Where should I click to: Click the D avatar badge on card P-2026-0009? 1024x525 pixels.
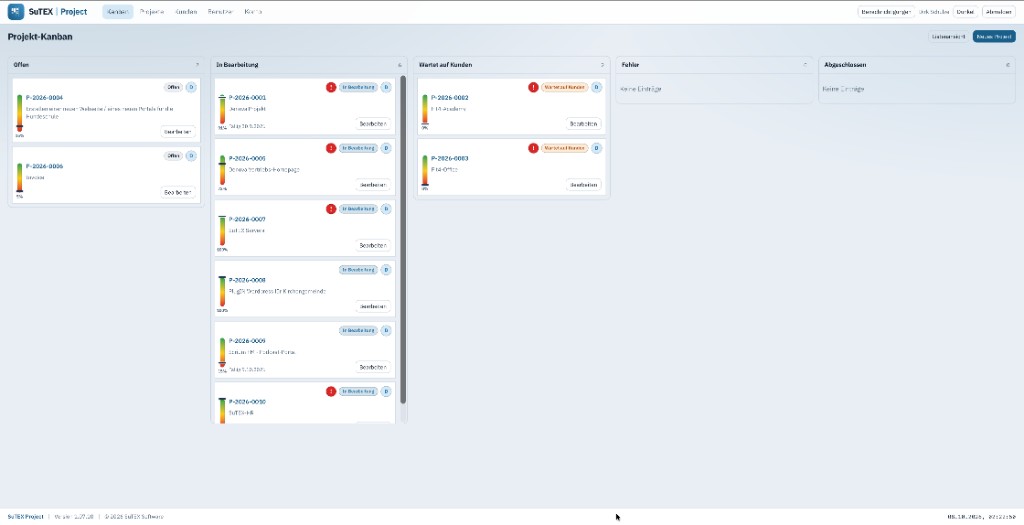coord(386,330)
